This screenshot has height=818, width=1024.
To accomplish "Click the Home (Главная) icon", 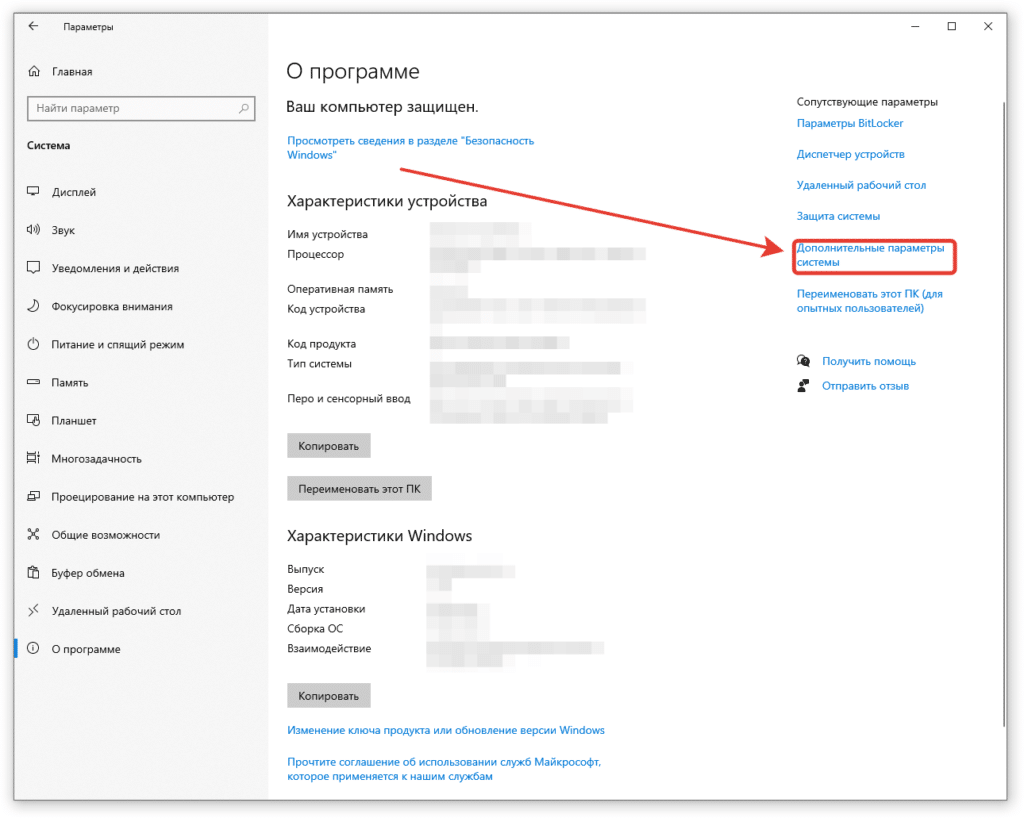I will (34, 72).
